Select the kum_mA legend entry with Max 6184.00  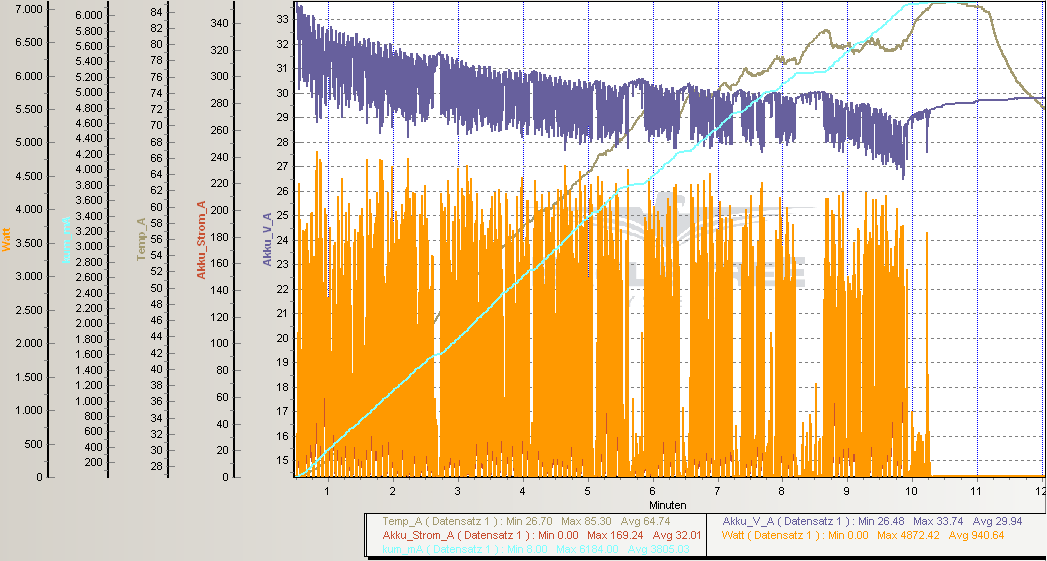point(538,548)
